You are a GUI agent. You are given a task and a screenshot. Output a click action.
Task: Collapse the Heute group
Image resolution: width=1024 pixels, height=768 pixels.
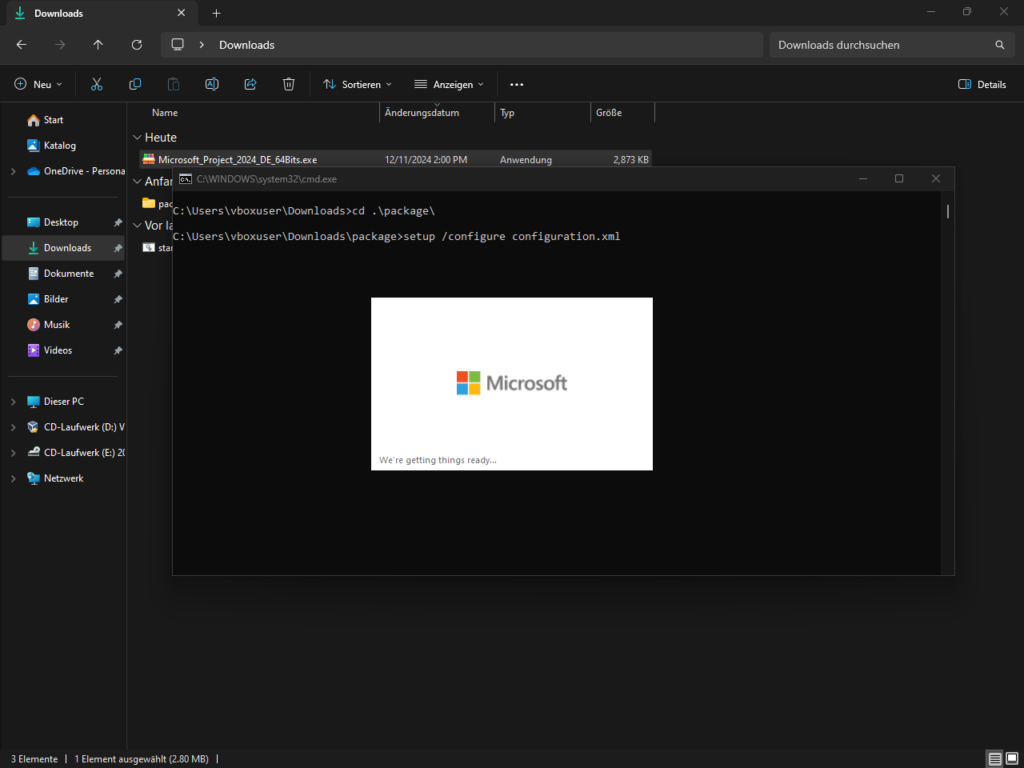point(137,138)
